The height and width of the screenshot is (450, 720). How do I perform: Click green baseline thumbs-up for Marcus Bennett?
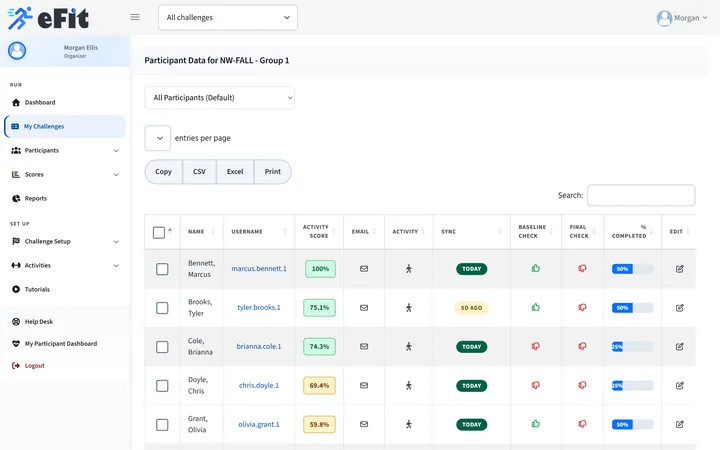(535, 268)
